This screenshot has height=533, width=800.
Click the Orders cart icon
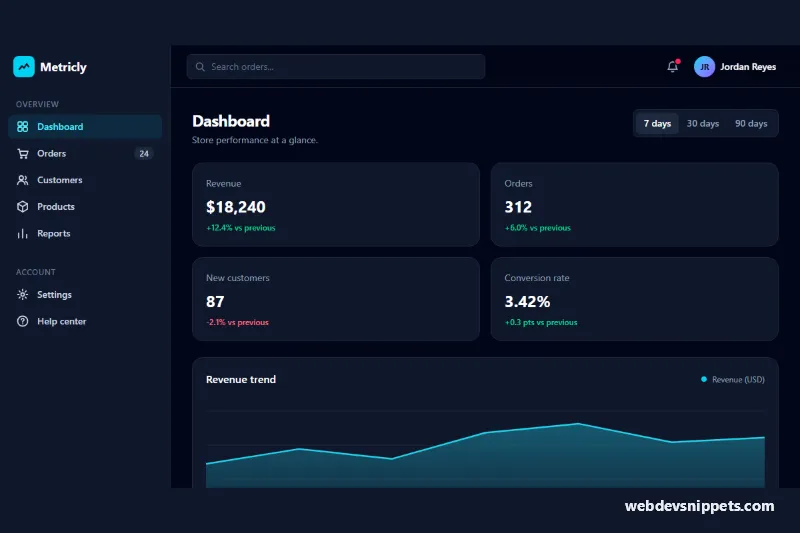tap(22, 154)
